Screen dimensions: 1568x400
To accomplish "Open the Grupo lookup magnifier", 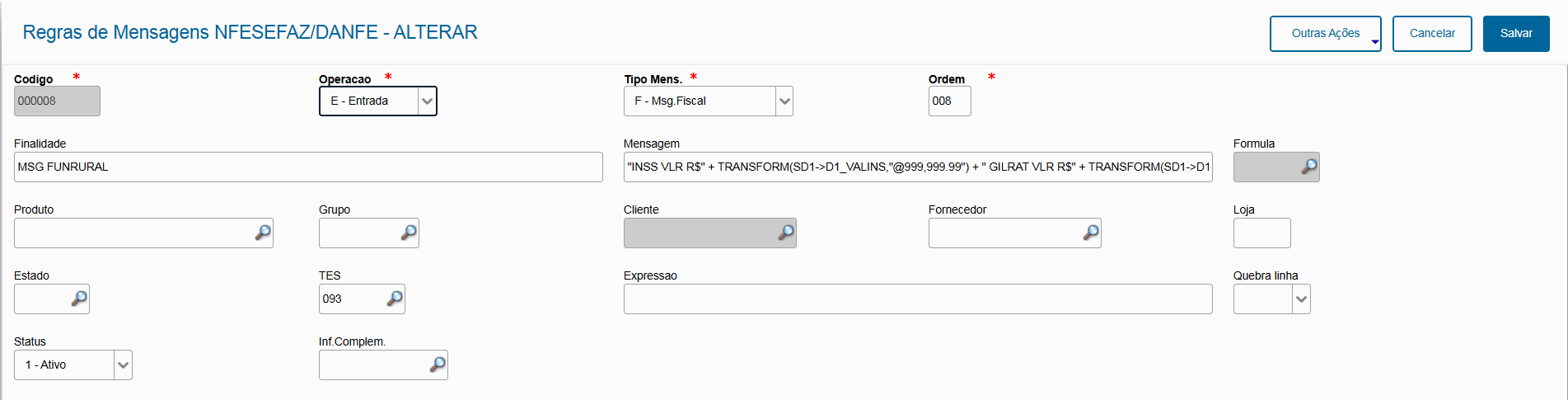I will coord(409,233).
